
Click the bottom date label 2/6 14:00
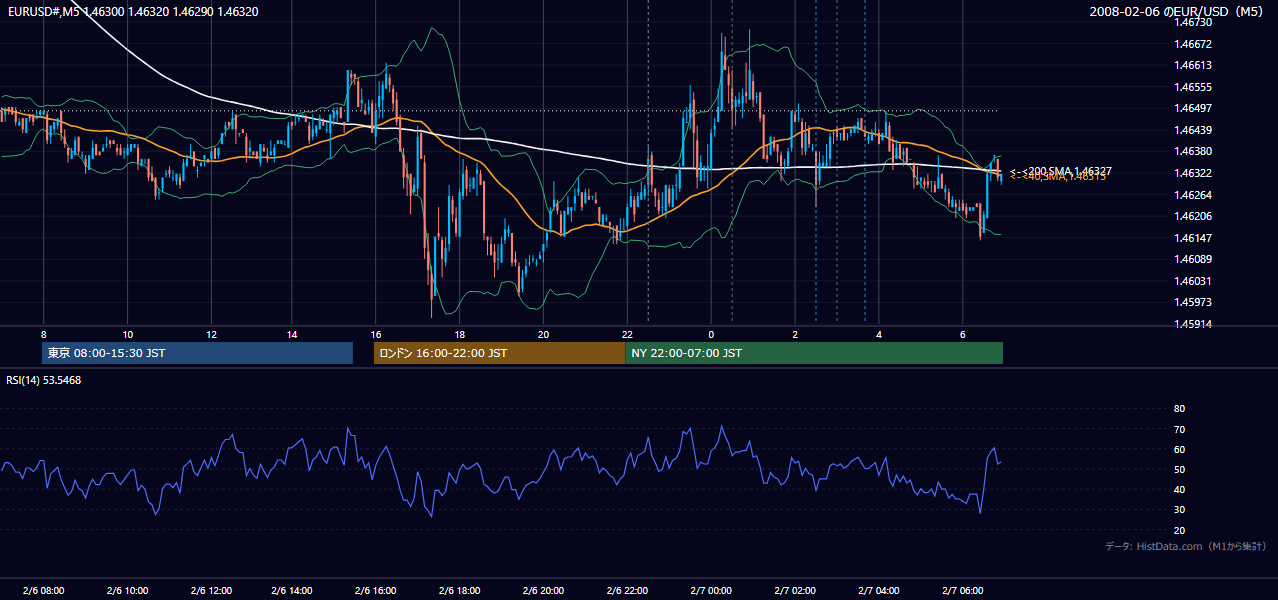(x=294, y=591)
